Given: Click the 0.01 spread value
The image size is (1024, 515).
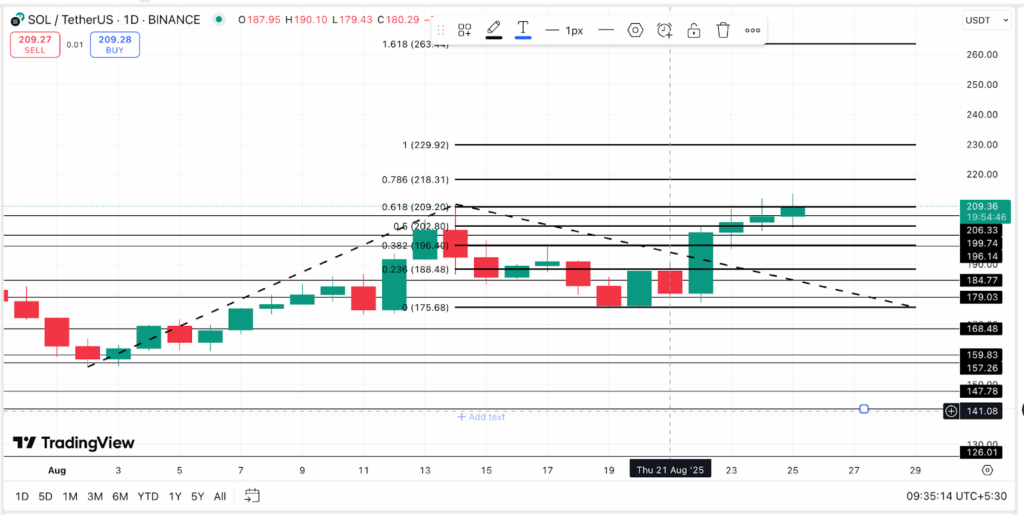Looking at the screenshot, I should [75, 44].
